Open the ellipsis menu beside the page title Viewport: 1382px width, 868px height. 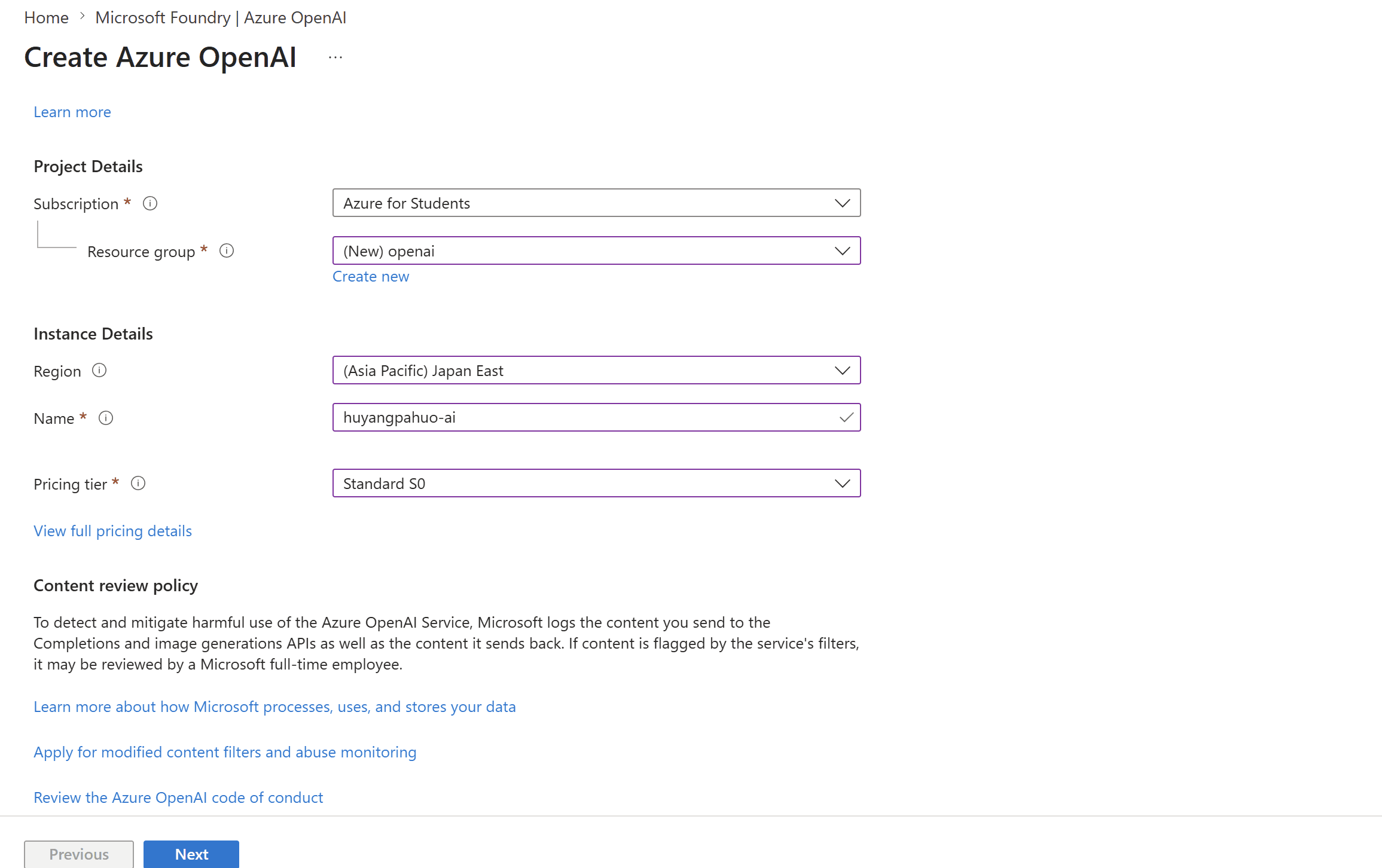(335, 57)
